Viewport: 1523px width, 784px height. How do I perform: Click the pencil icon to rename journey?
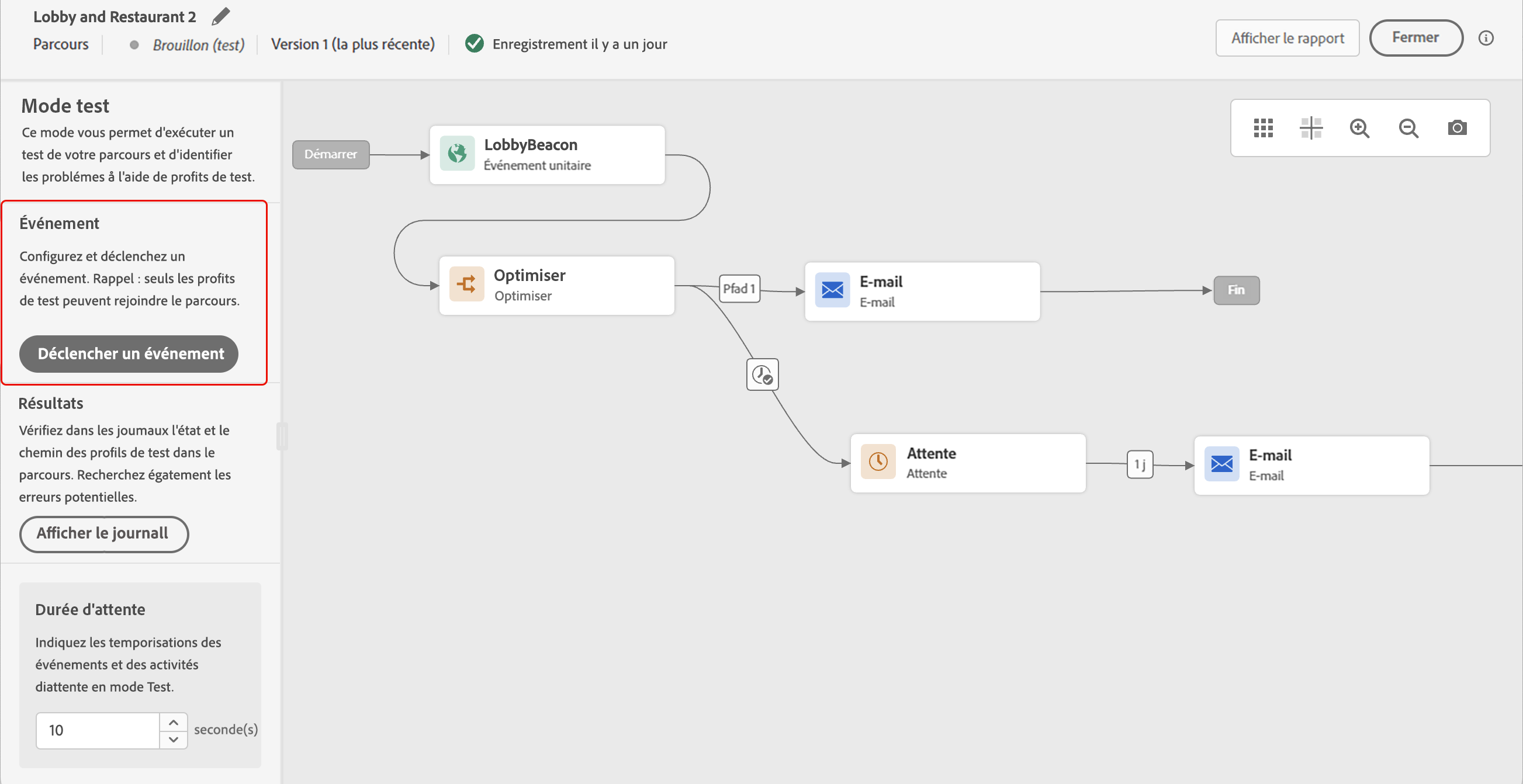220,16
